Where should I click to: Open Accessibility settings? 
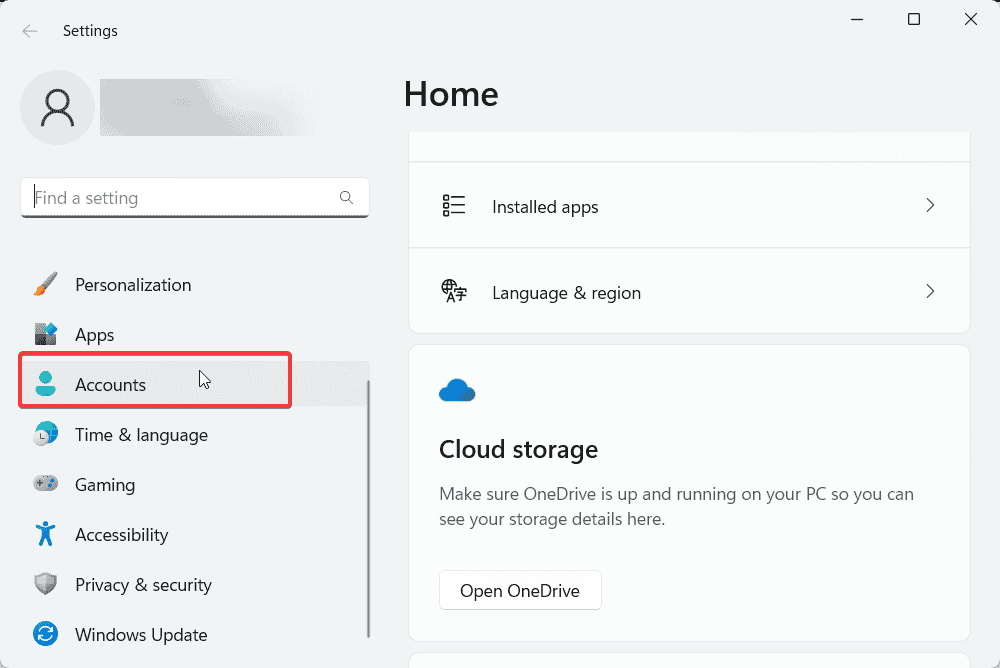195,534
